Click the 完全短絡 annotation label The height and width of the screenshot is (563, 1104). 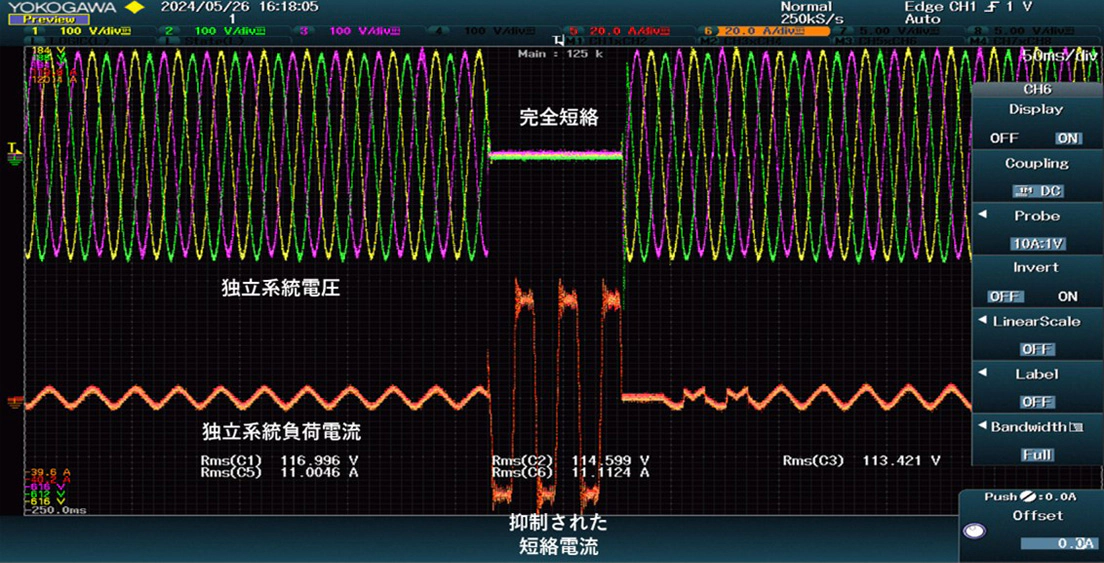click(559, 117)
